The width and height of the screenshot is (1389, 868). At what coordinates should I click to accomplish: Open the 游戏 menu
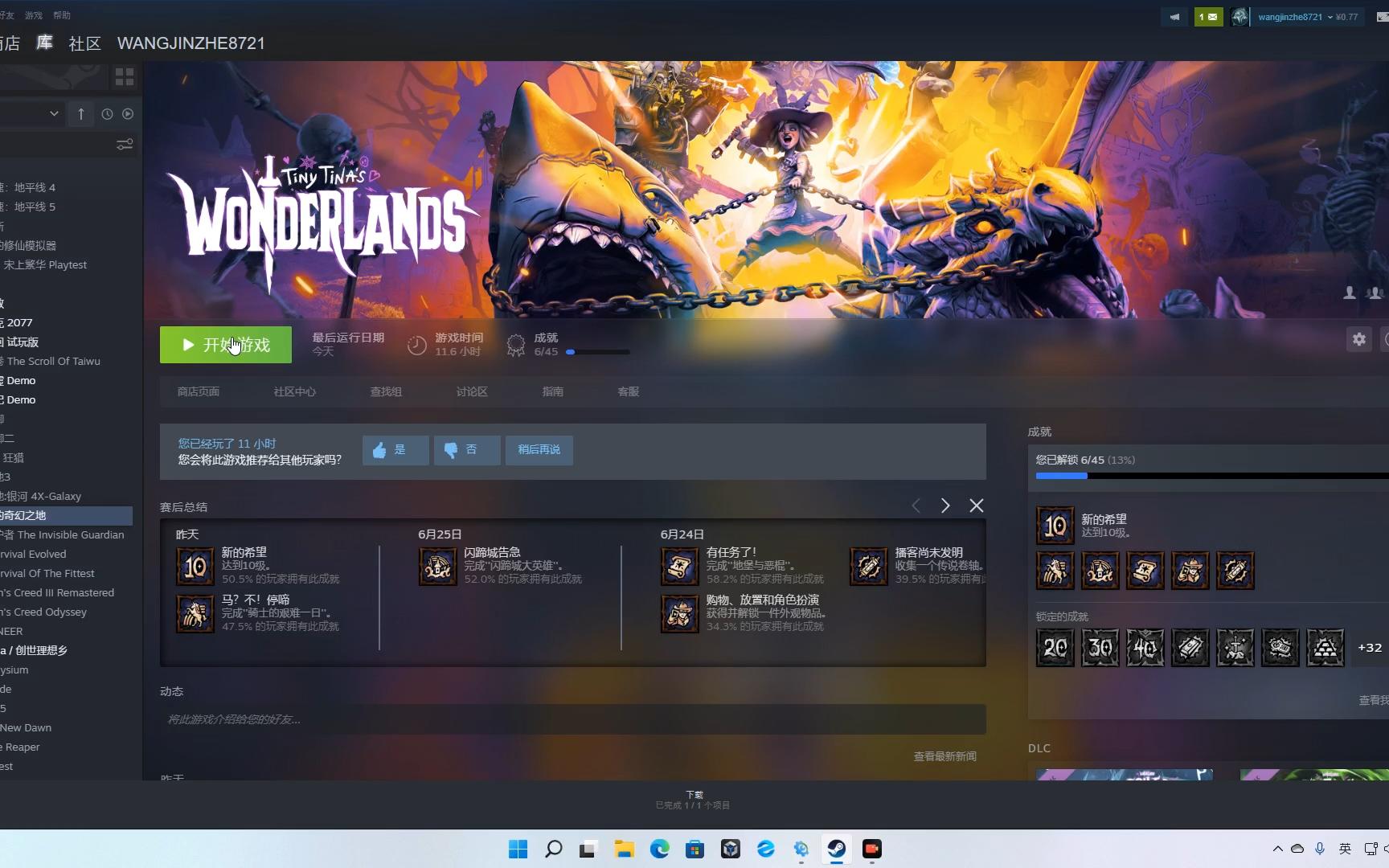point(34,15)
